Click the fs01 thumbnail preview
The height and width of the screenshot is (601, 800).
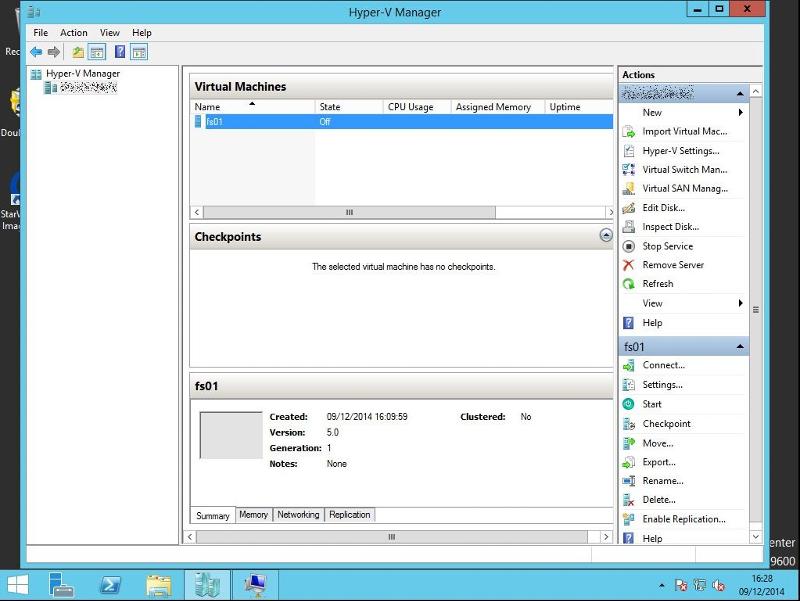tap(231, 435)
